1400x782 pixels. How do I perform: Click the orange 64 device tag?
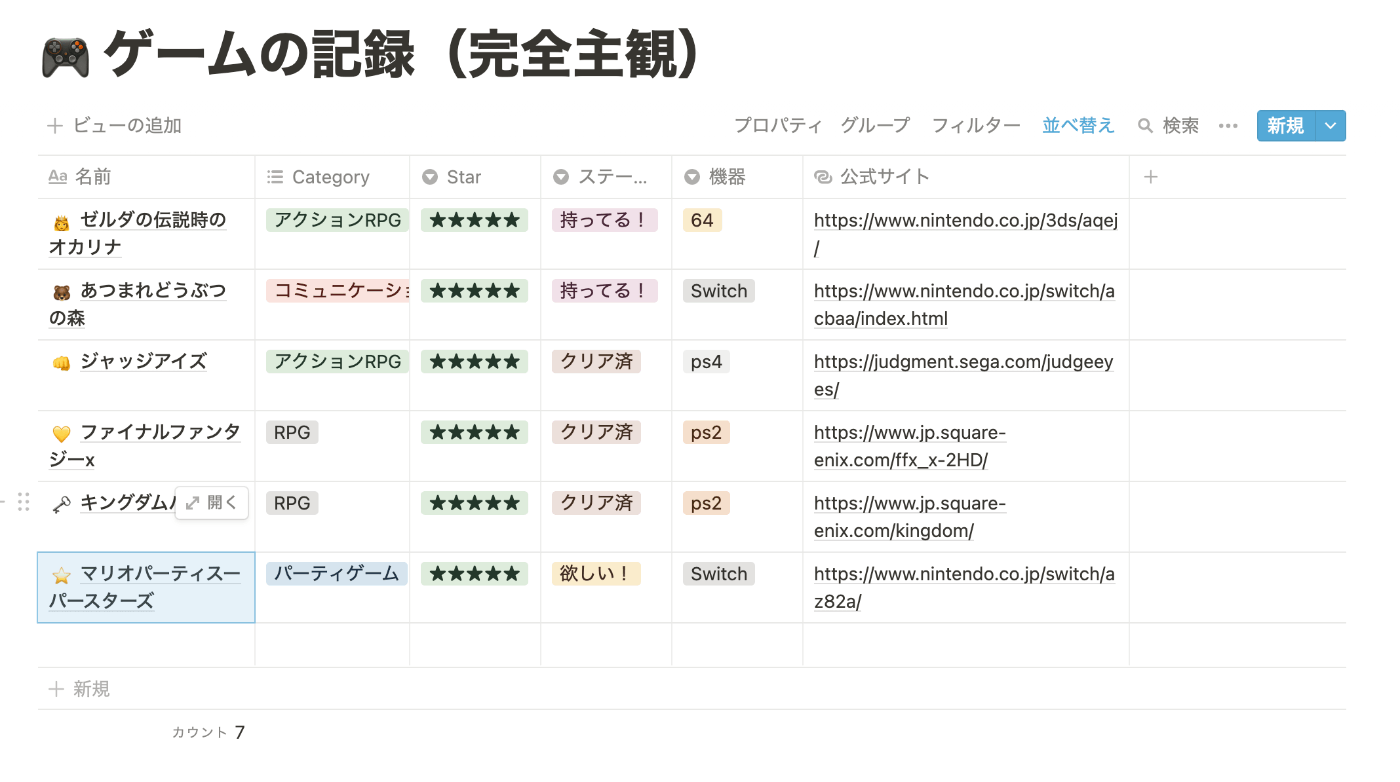[702, 220]
